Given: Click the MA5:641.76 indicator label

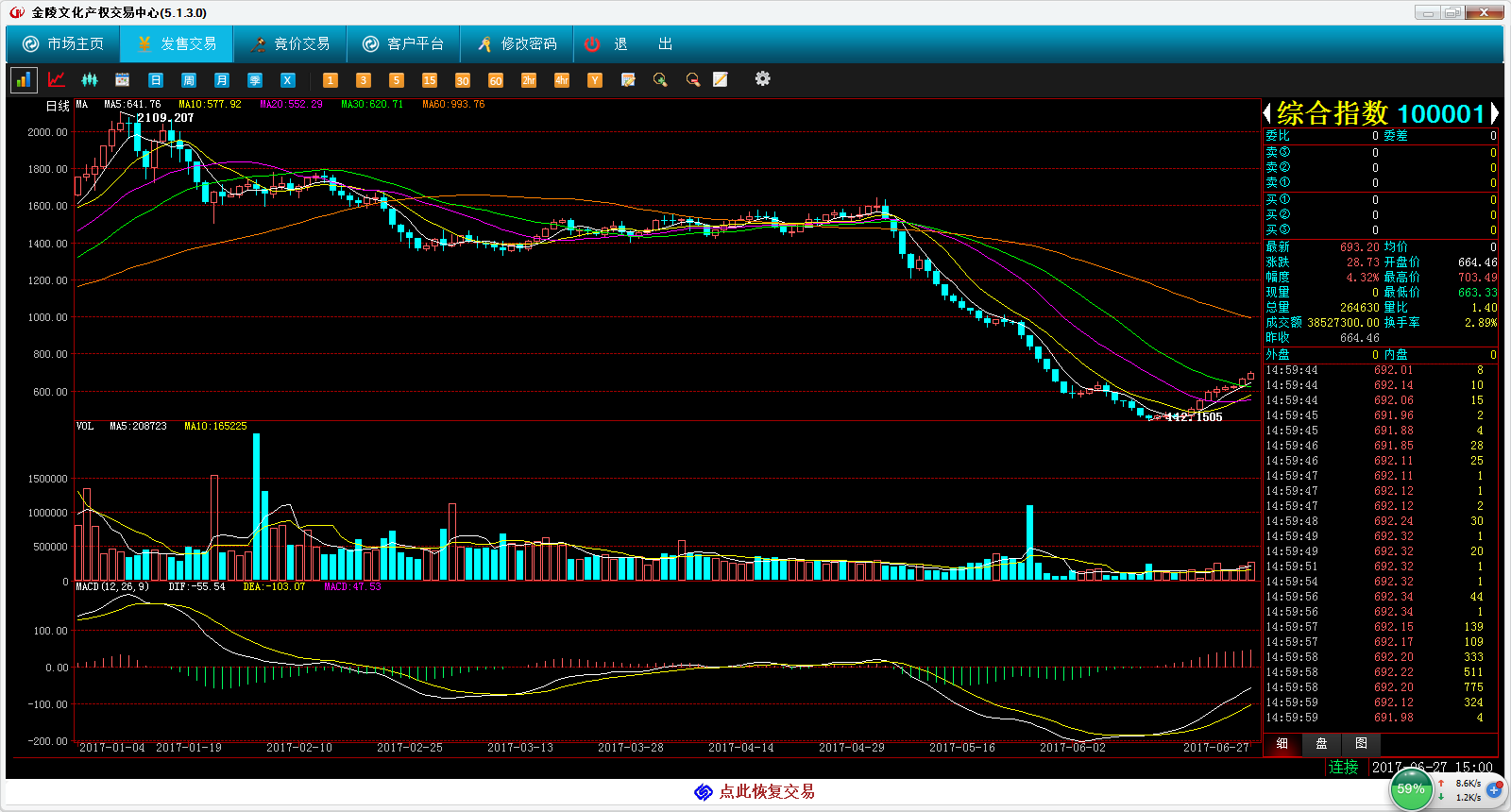Looking at the screenshot, I should click(132, 105).
